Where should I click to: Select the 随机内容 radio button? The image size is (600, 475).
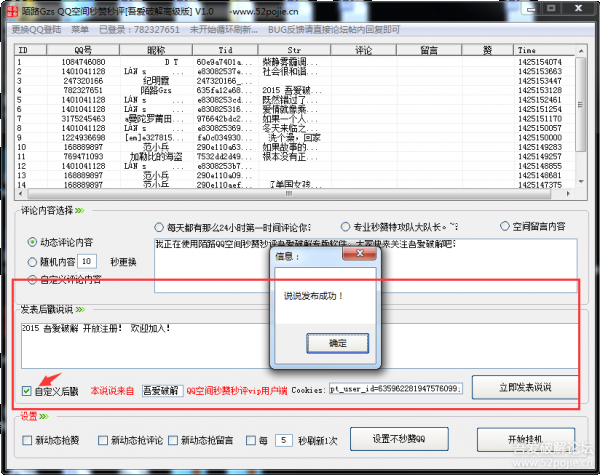point(32,262)
